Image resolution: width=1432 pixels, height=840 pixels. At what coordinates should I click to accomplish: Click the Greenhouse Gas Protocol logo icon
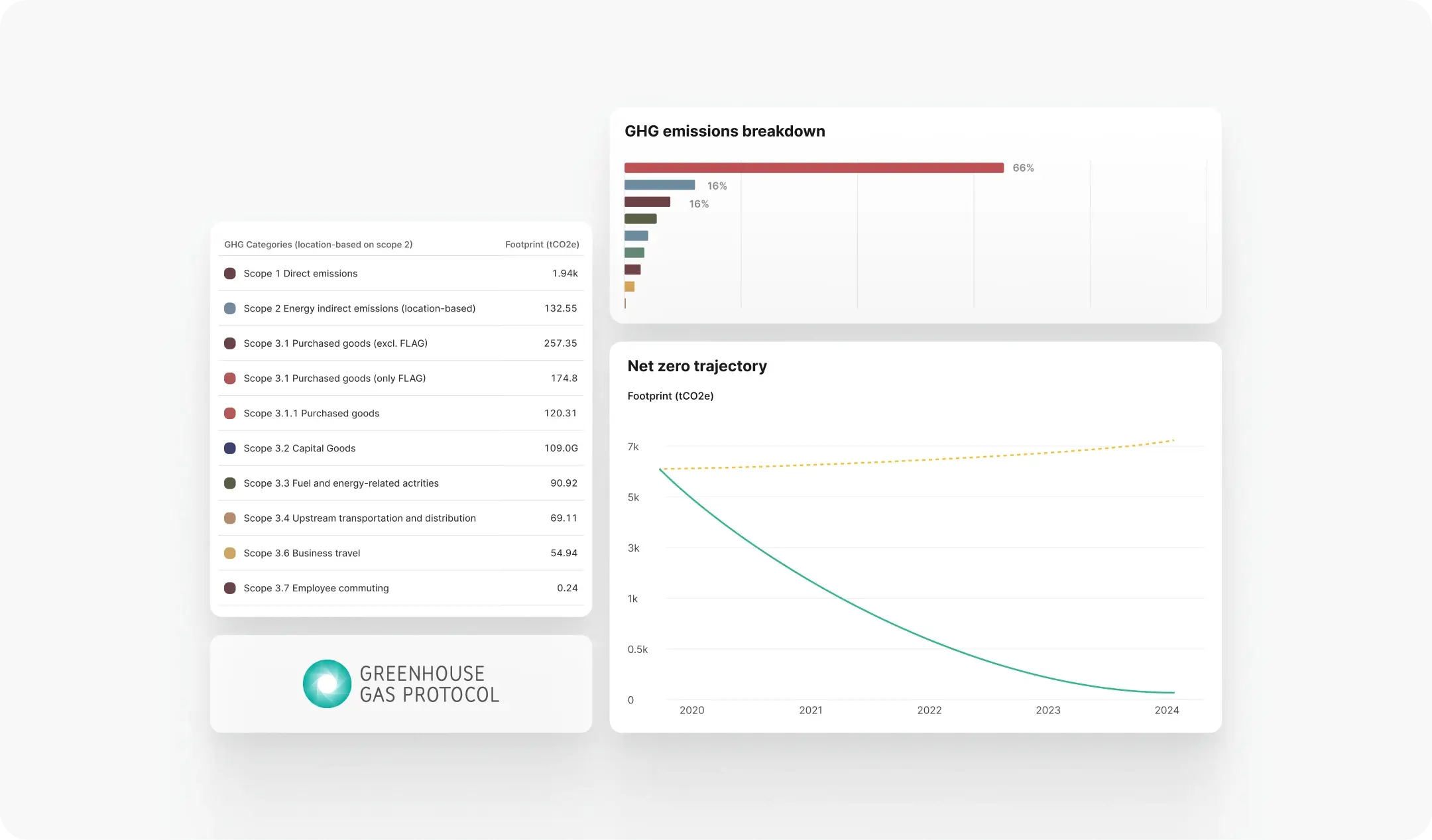(327, 684)
